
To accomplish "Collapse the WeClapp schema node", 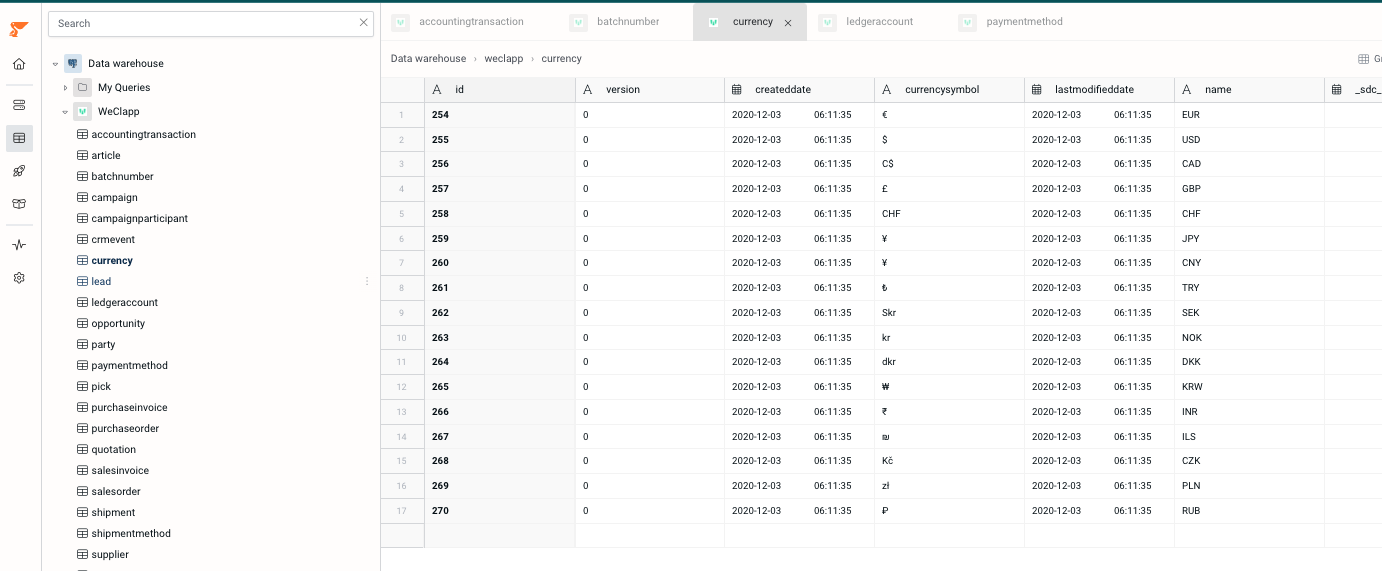I will click(x=65, y=112).
